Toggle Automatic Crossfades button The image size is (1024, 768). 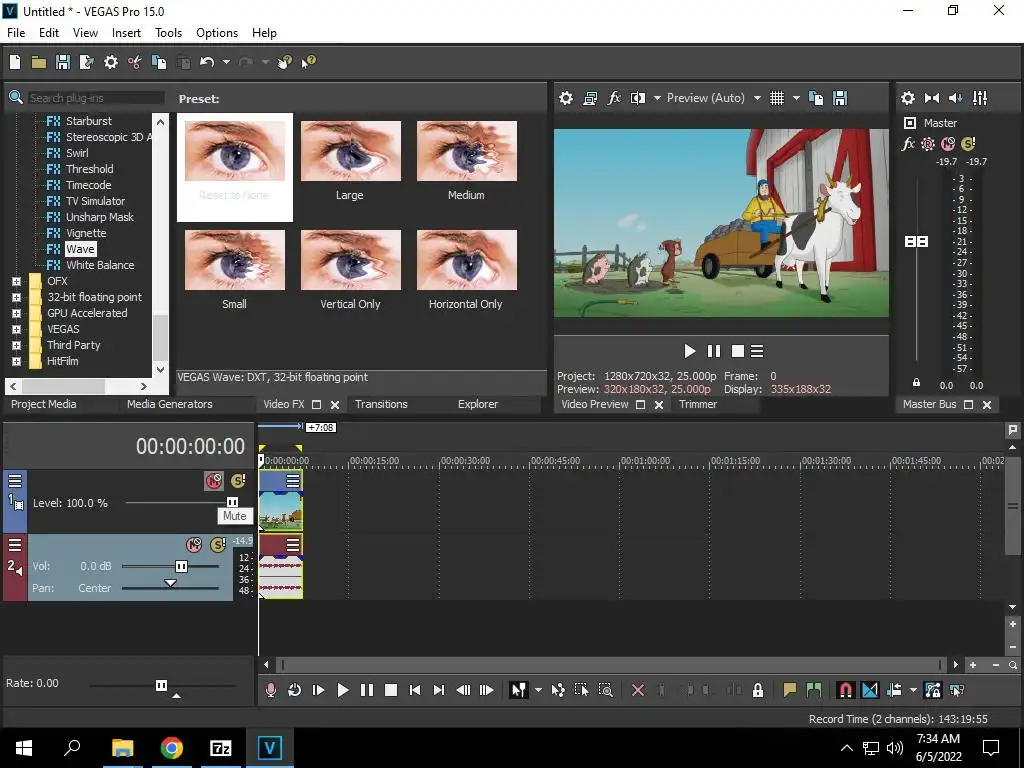(x=870, y=690)
